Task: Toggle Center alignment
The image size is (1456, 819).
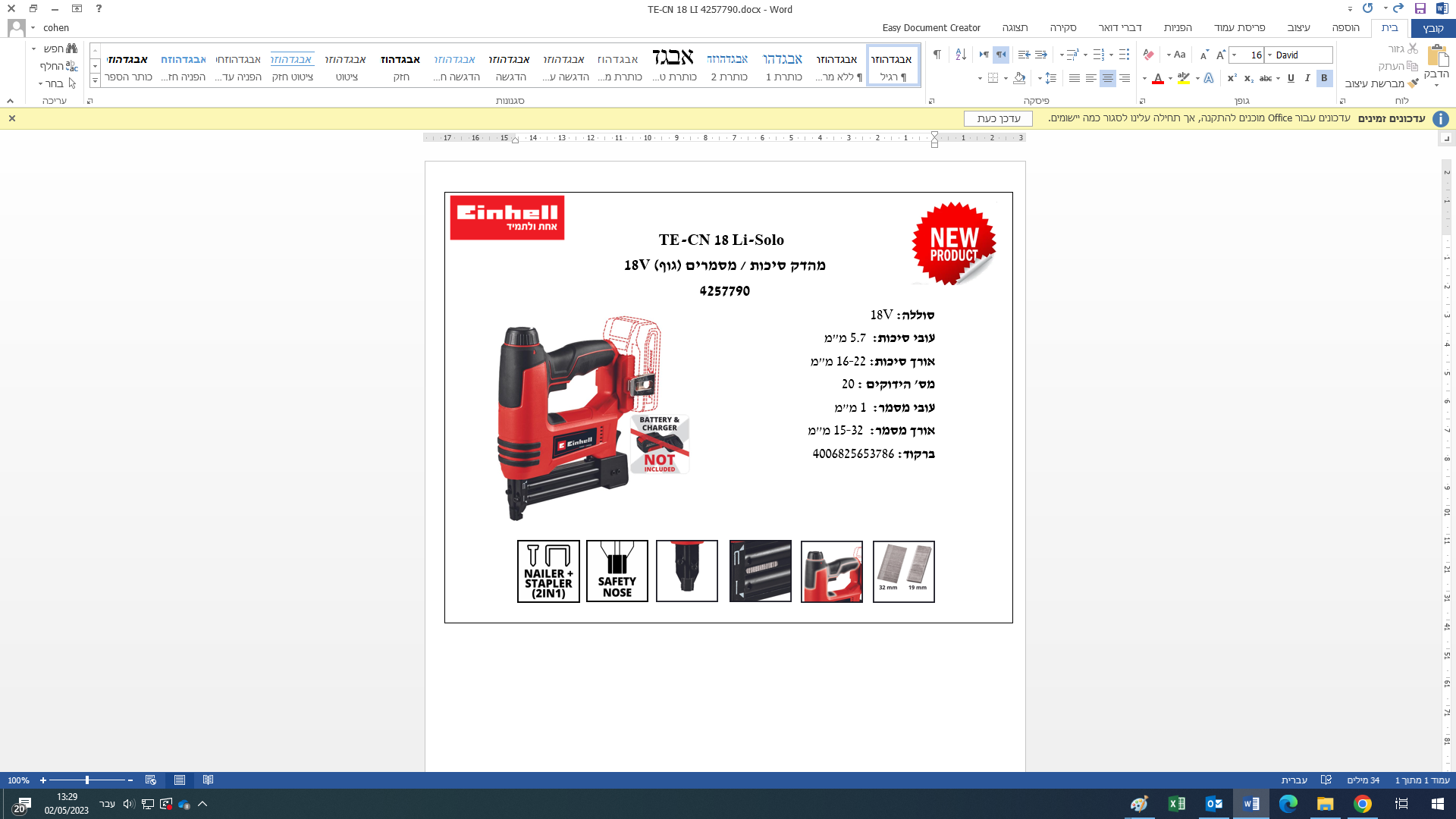Action: (1108, 78)
